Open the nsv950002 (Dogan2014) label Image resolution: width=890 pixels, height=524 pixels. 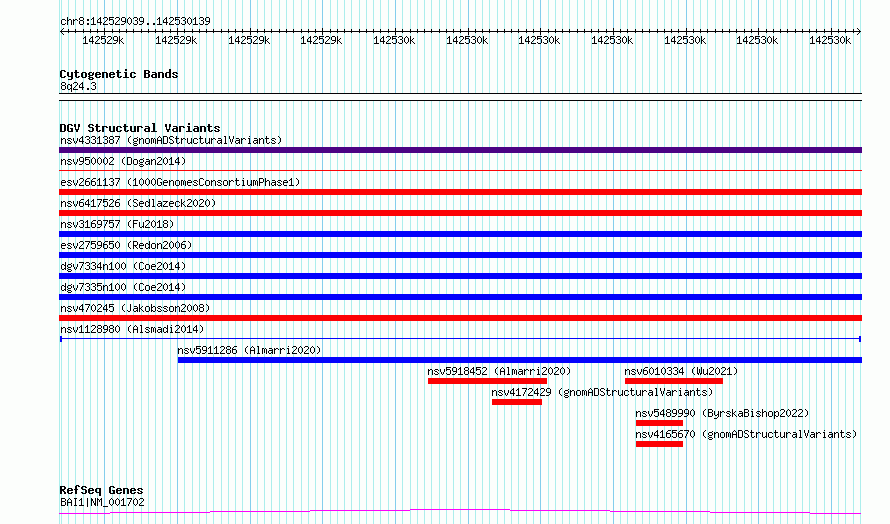click(123, 161)
